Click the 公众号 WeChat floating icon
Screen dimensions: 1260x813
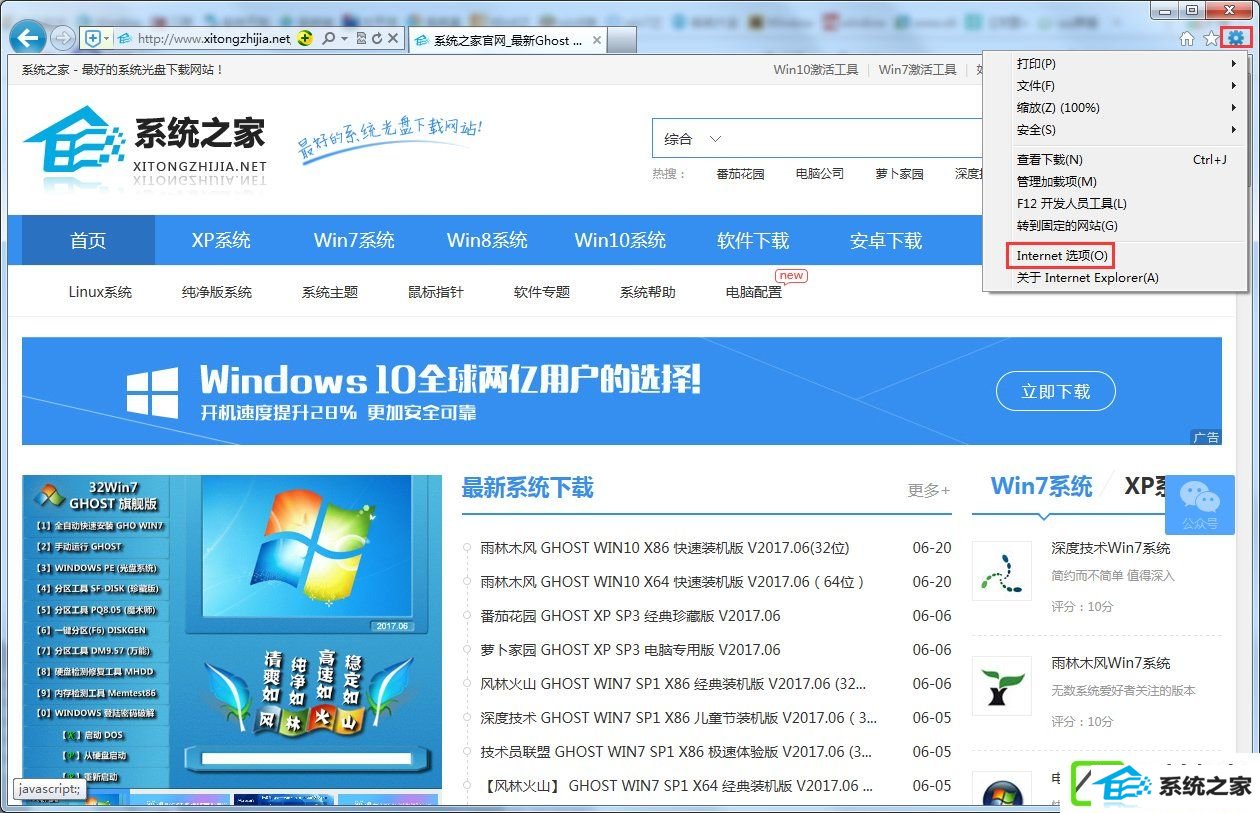click(x=1200, y=504)
